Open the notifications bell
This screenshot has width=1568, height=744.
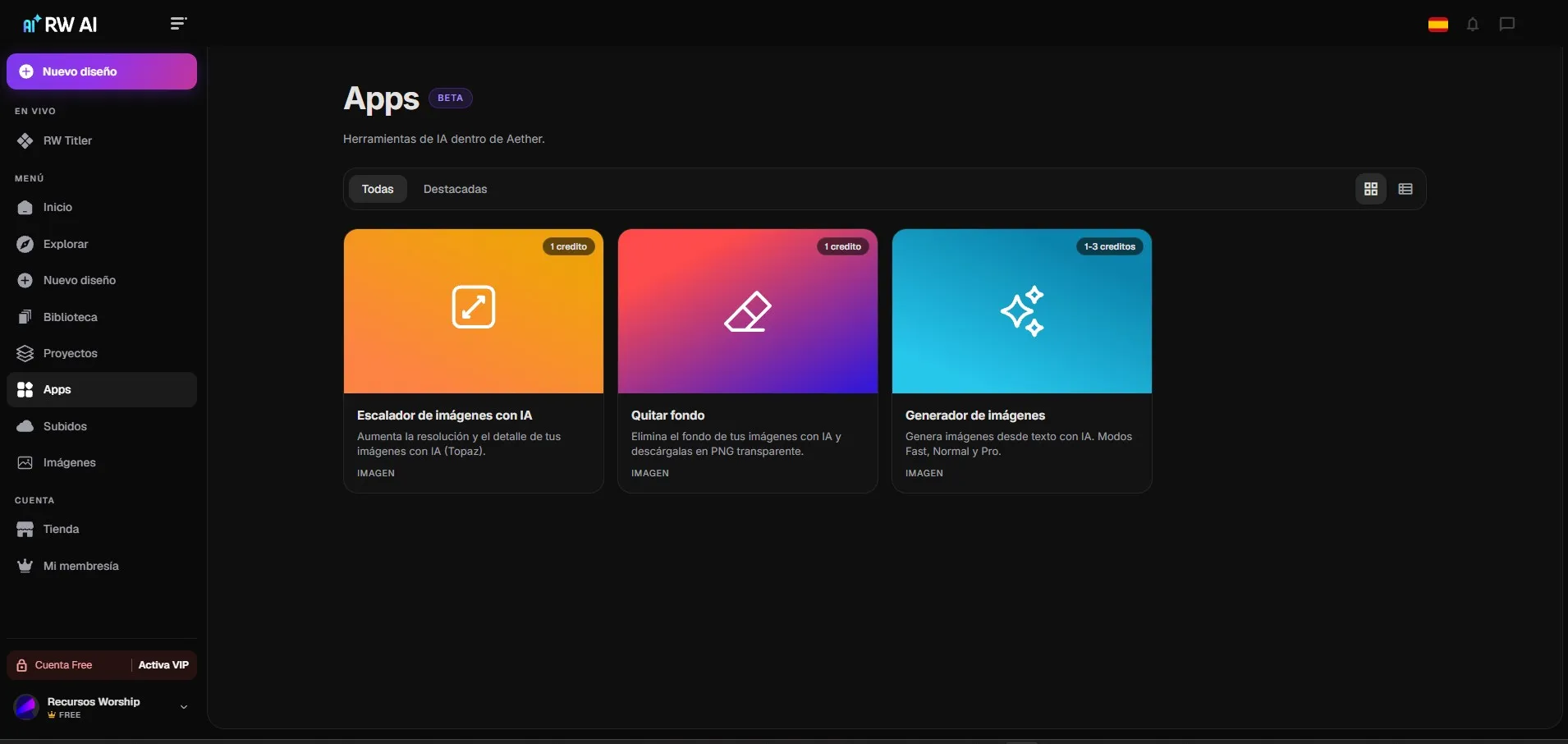[1473, 24]
